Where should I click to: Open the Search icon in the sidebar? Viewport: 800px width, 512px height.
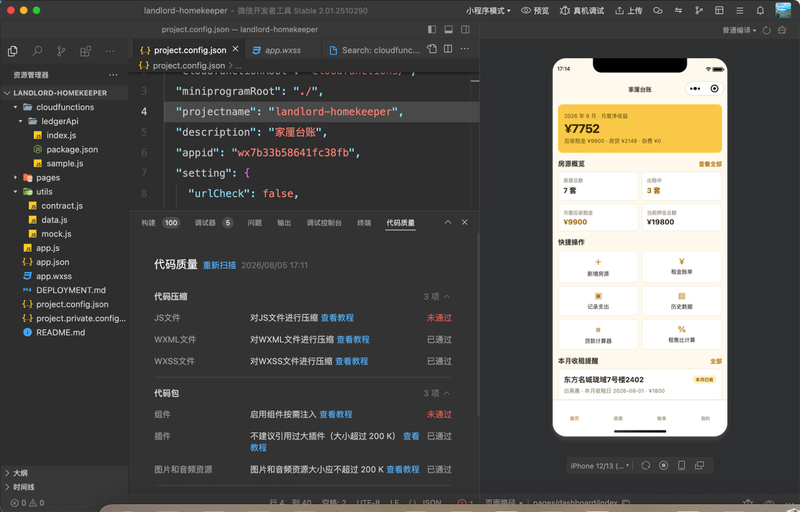click(37, 51)
